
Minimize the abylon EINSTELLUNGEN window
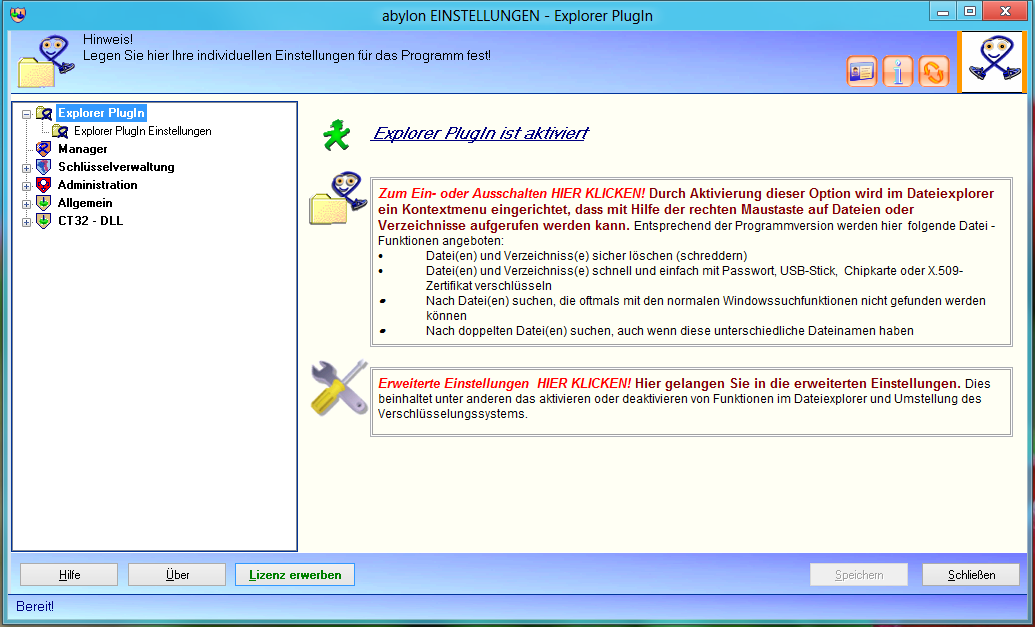[943, 11]
